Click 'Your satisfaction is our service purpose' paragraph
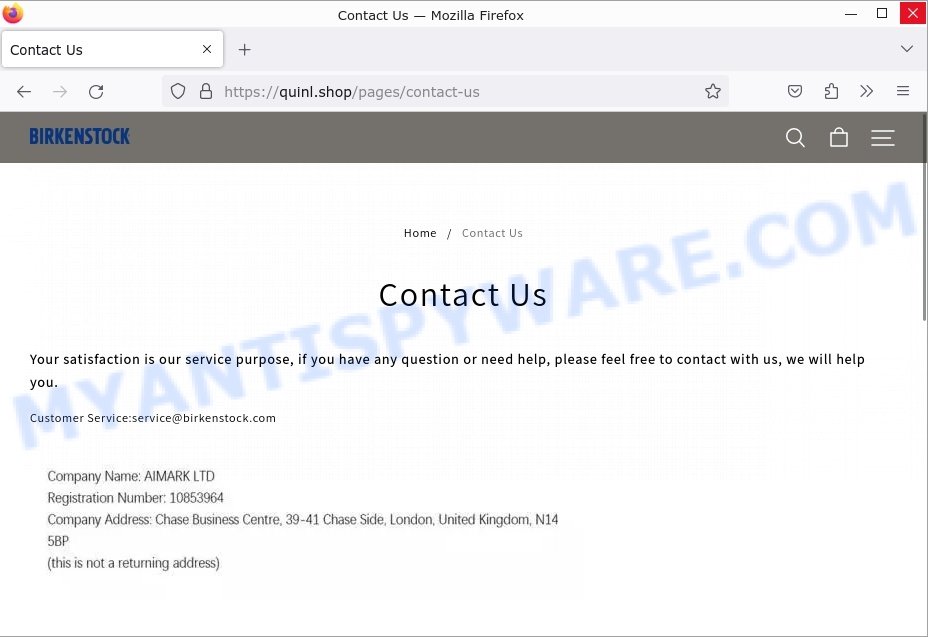The width and height of the screenshot is (928, 637). [447, 371]
